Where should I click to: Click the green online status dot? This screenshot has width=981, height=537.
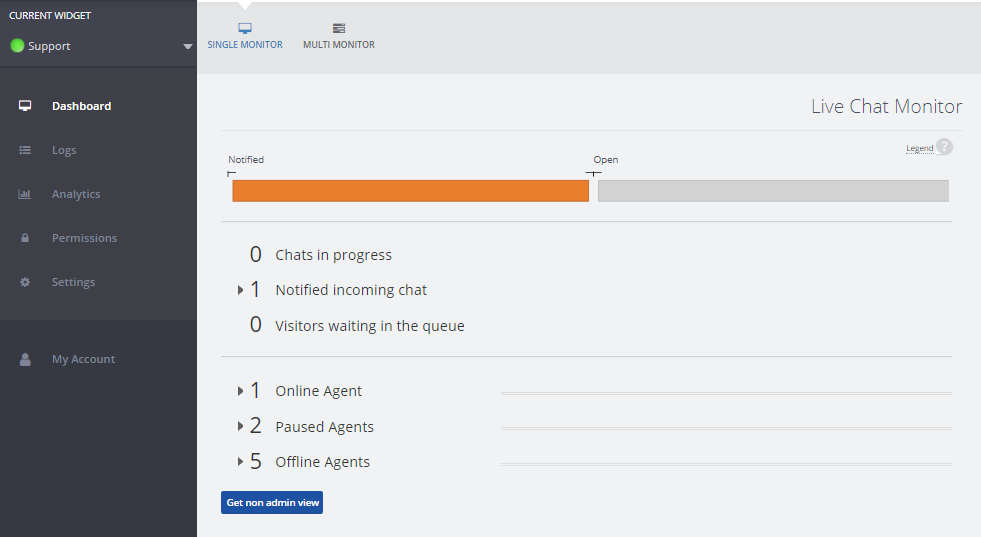[18, 46]
